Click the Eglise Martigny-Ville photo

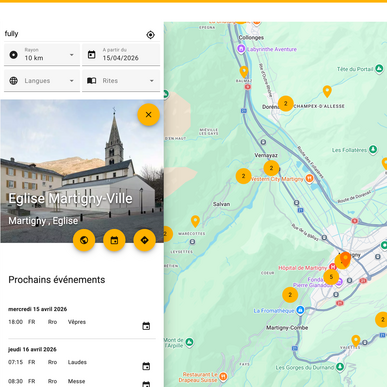point(82,171)
